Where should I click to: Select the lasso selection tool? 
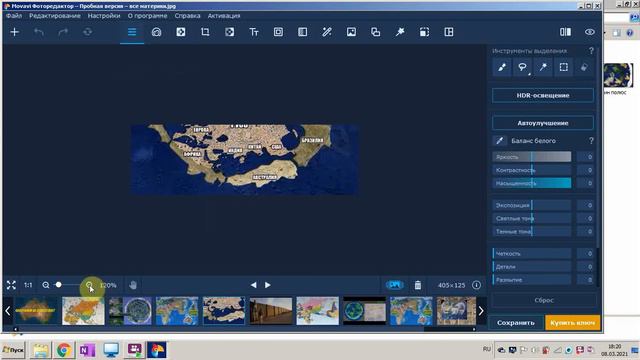point(522,67)
